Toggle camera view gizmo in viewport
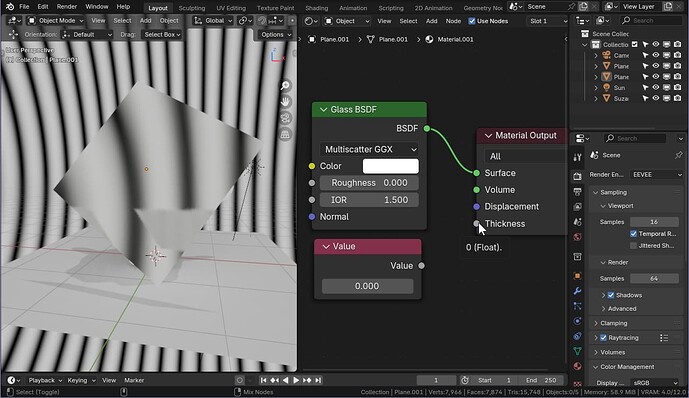 285,118
